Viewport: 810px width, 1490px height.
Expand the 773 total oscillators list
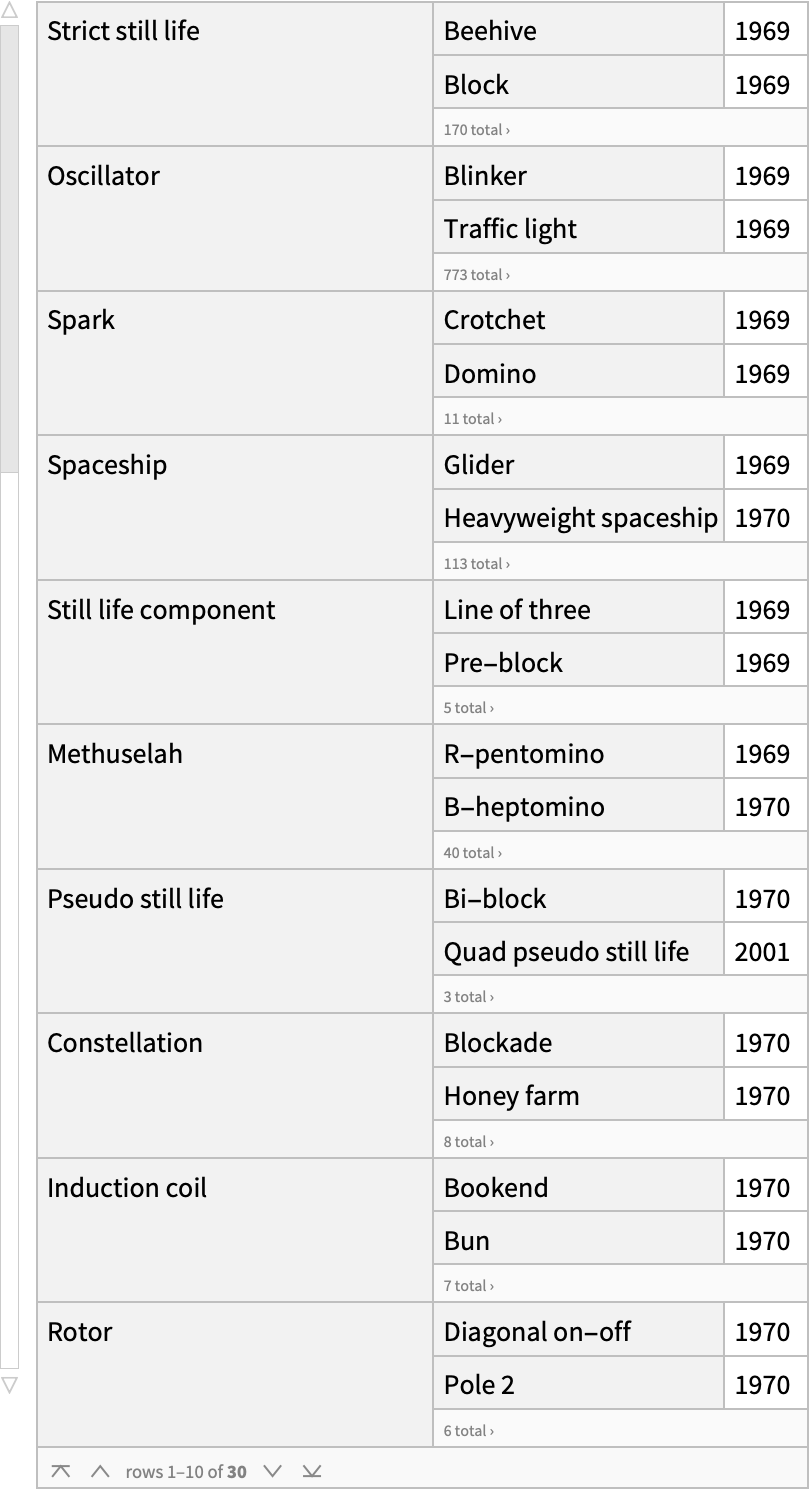(x=477, y=275)
